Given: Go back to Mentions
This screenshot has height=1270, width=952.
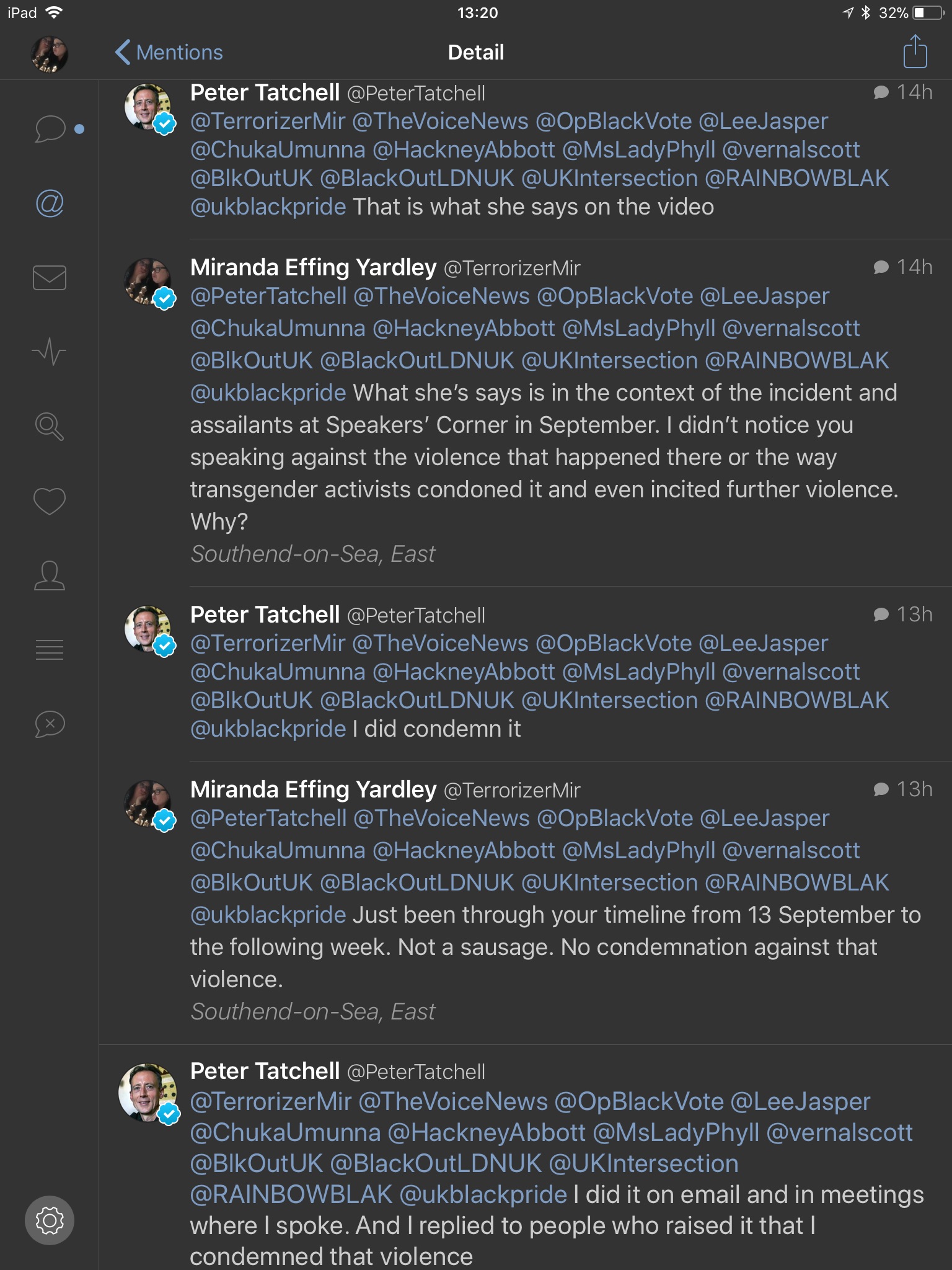Looking at the screenshot, I should [x=169, y=53].
